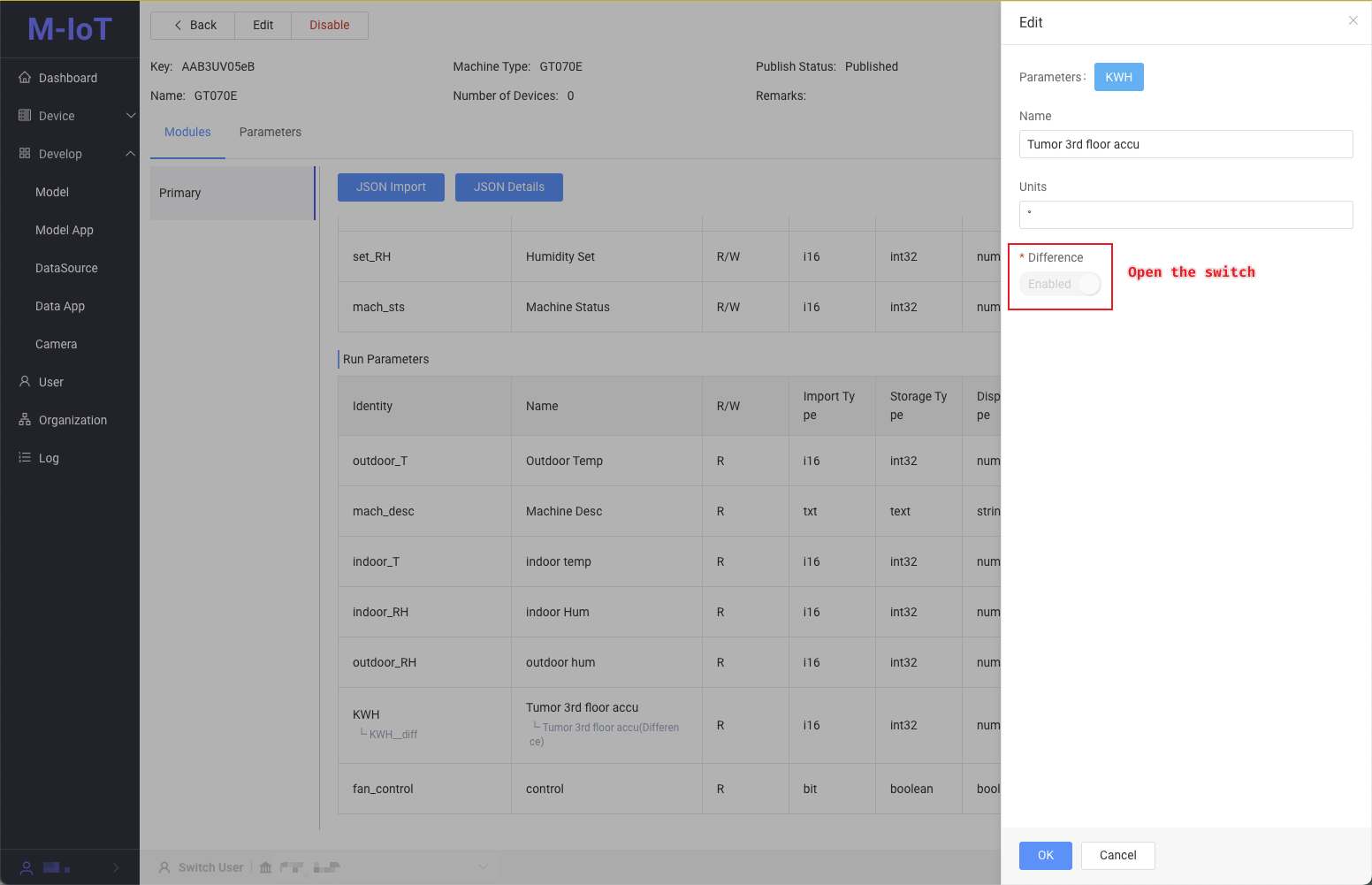Collapse the Develop menu chevron
This screenshot has height=885, width=1372.
(x=131, y=154)
